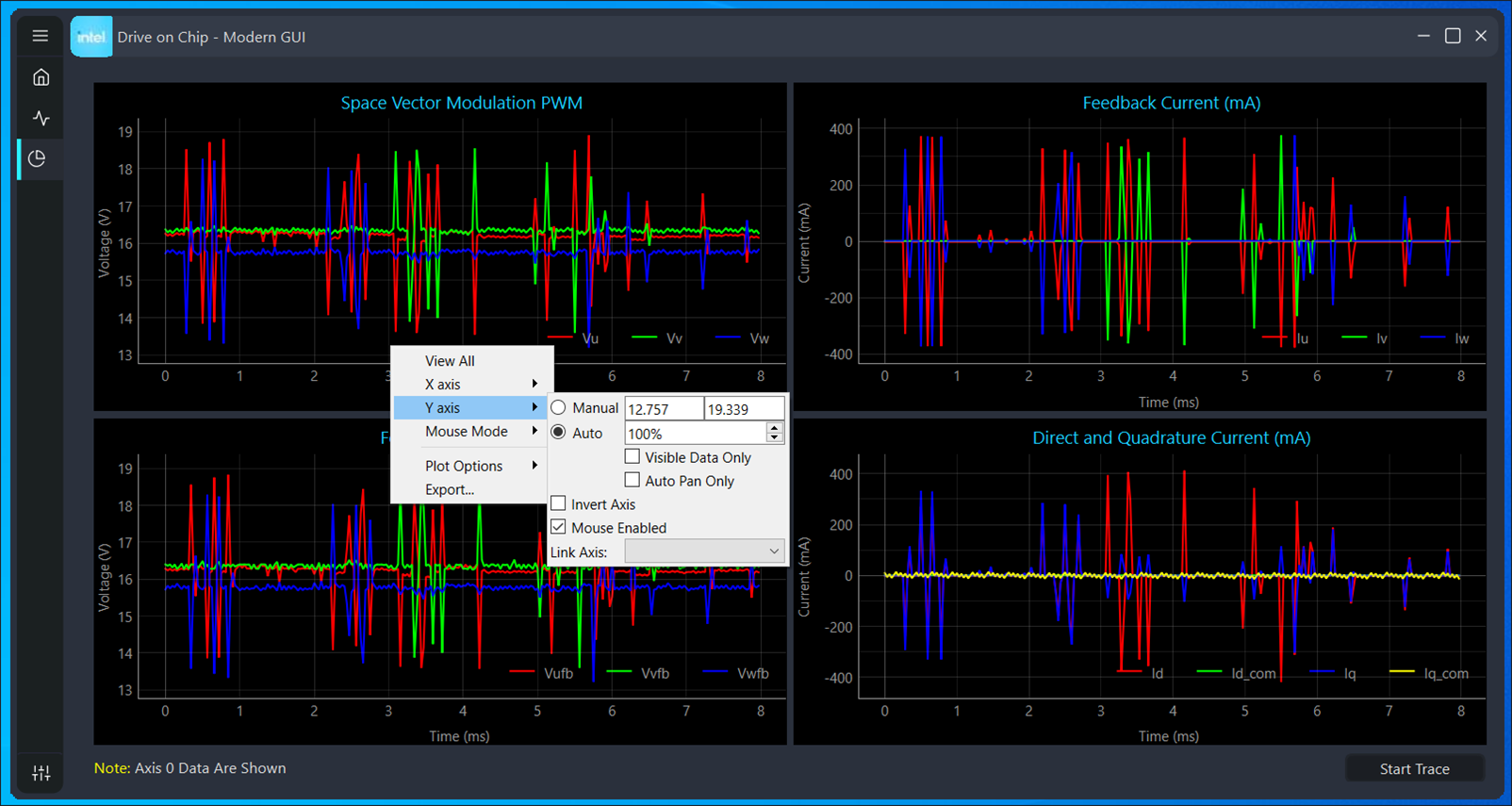This screenshot has width=1512, height=806.
Task: Open the hamburger menu icon
Action: click(x=40, y=36)
